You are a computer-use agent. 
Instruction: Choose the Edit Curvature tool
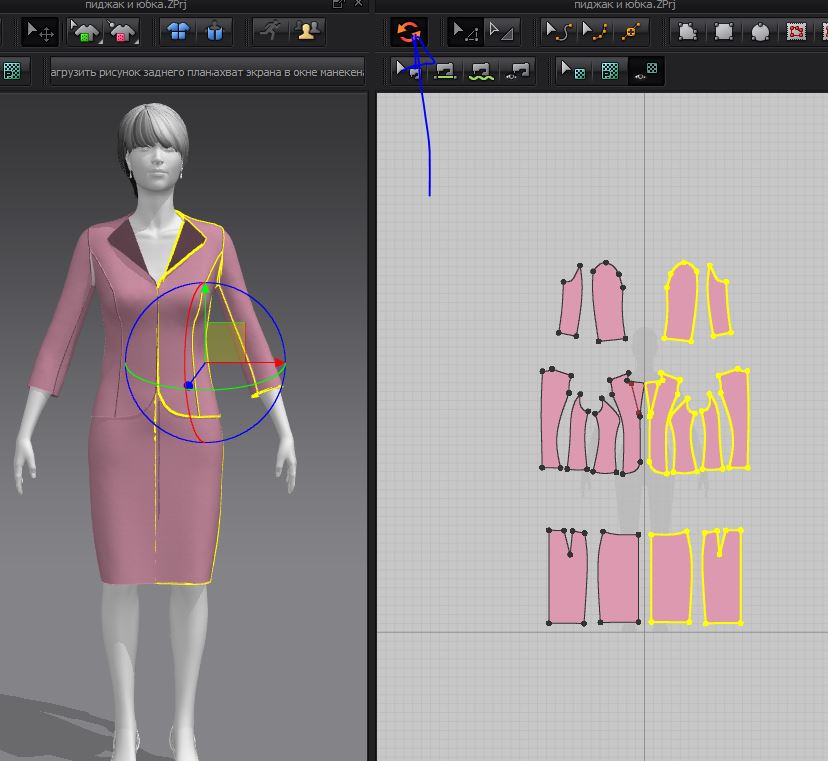(x=558, y=32)
